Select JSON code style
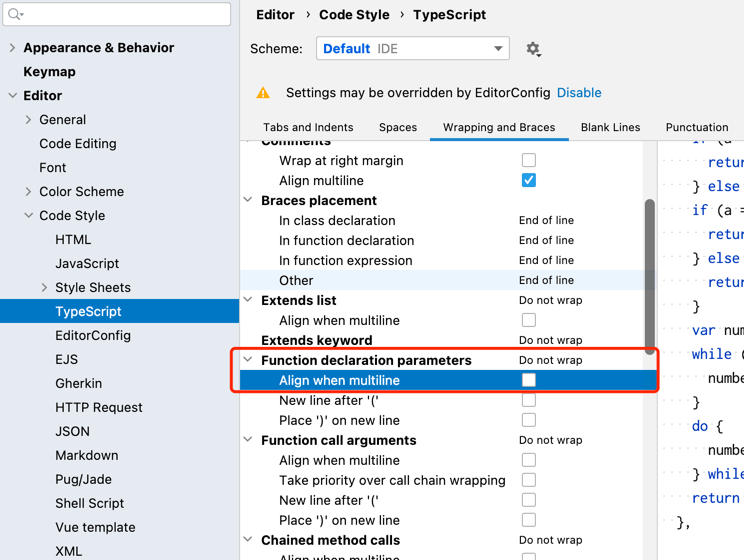Screen dimensions: 744x560 (73, 431)
